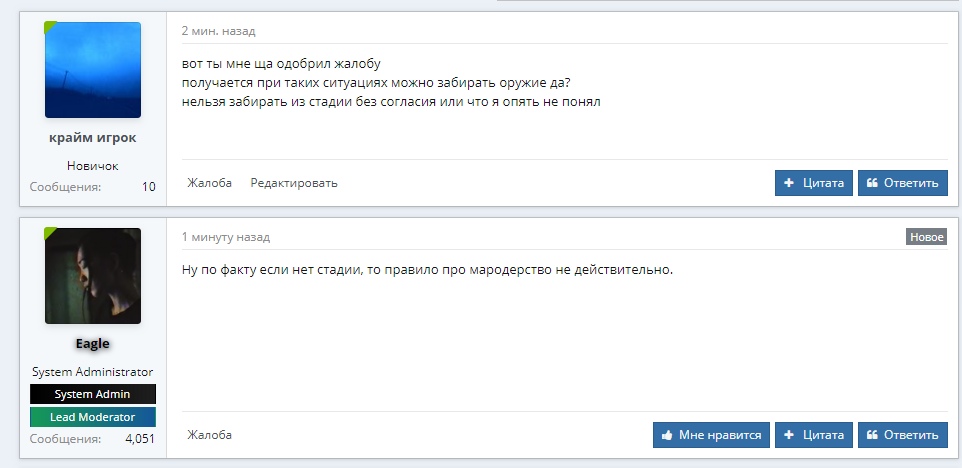Report the first post via Жалоба
The image size is (962, 468).
click(209, 183)
